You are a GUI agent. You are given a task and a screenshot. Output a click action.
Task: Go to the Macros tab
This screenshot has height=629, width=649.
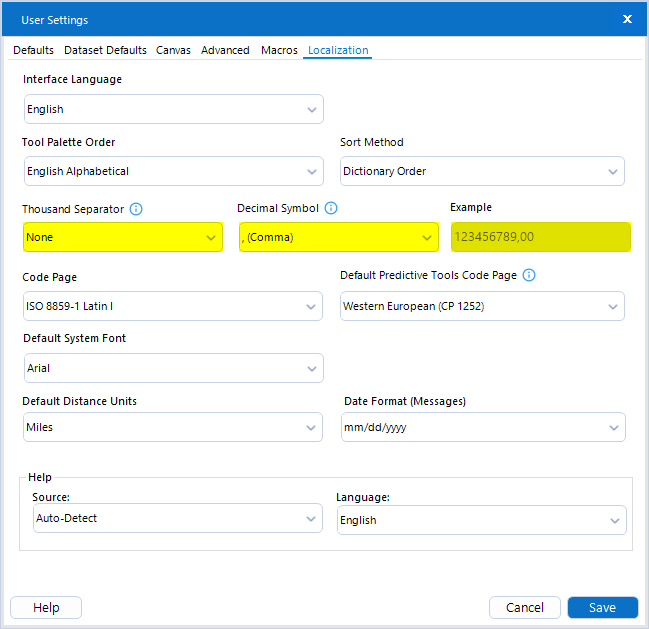pos(279,50)
